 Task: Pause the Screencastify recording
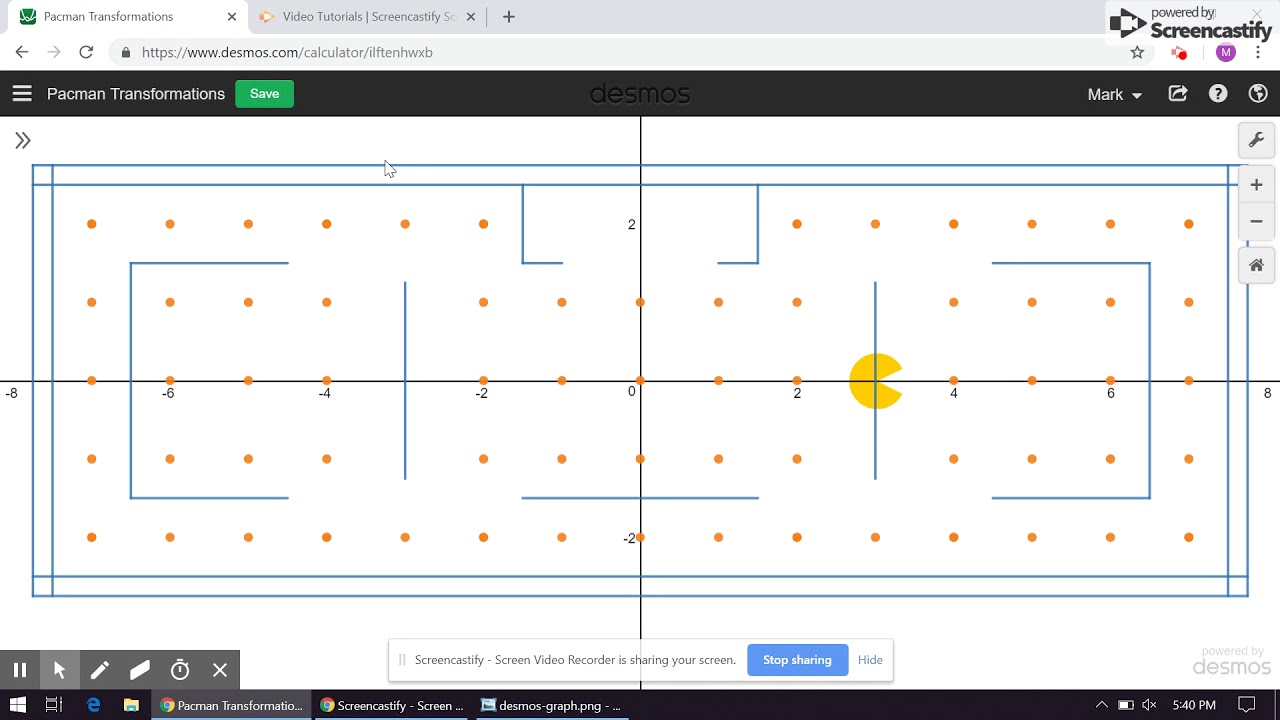19,670
